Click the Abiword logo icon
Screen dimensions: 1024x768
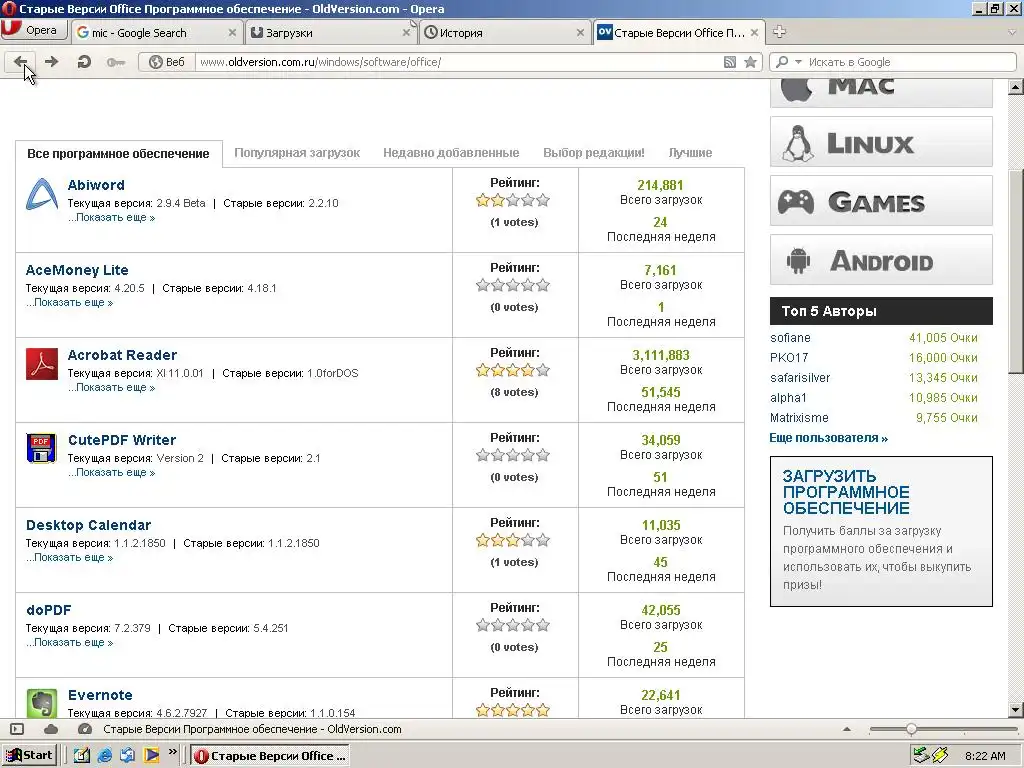point(42,194)
